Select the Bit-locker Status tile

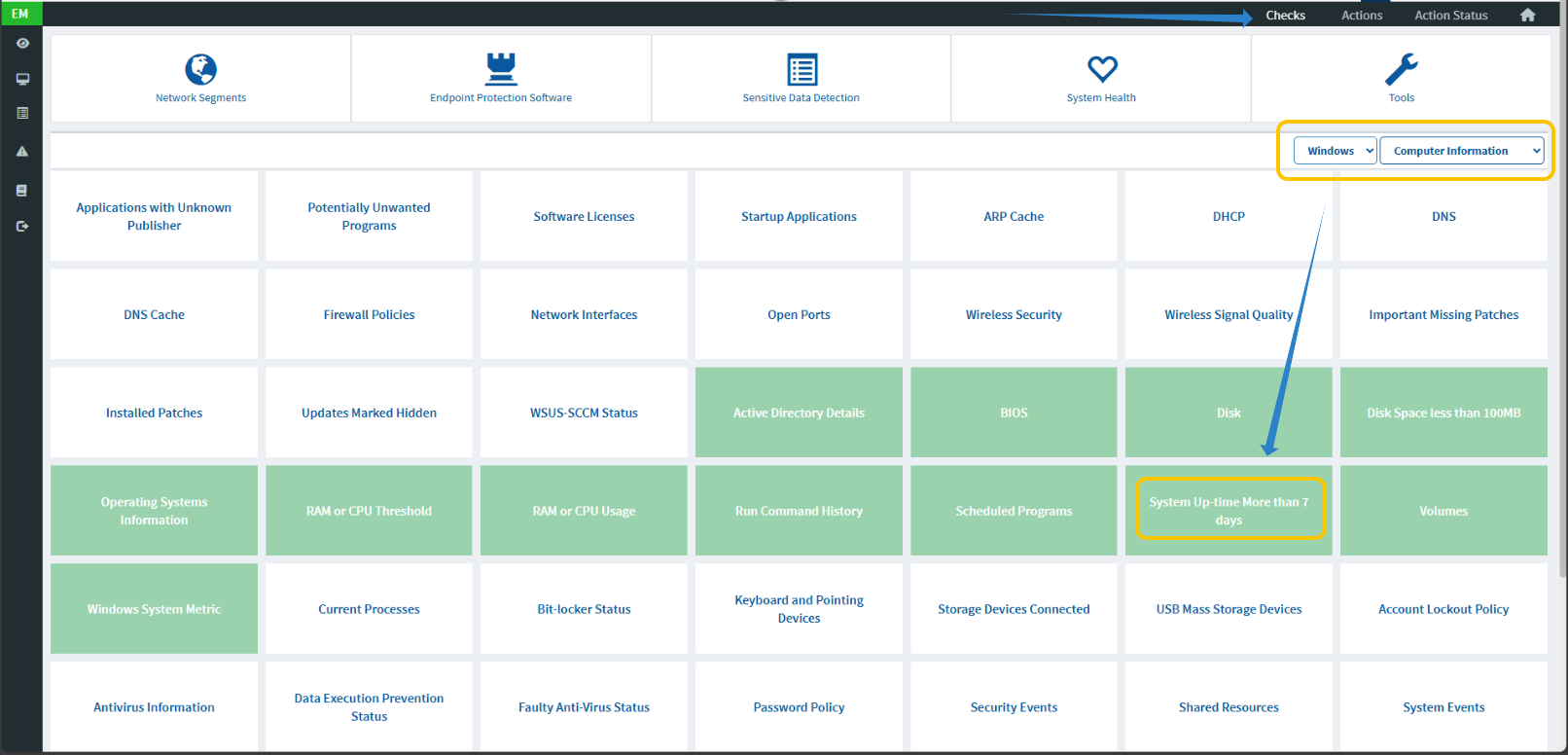pyautogui.click(x=584, y=609)
